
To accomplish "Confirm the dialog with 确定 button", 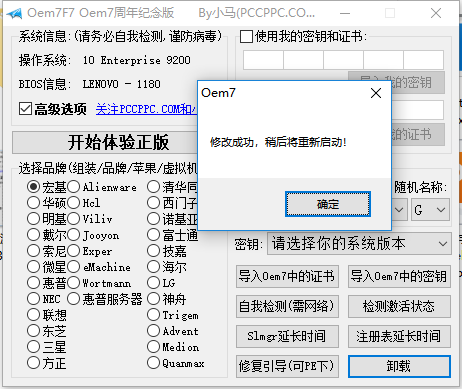I will tap(328, 204).
